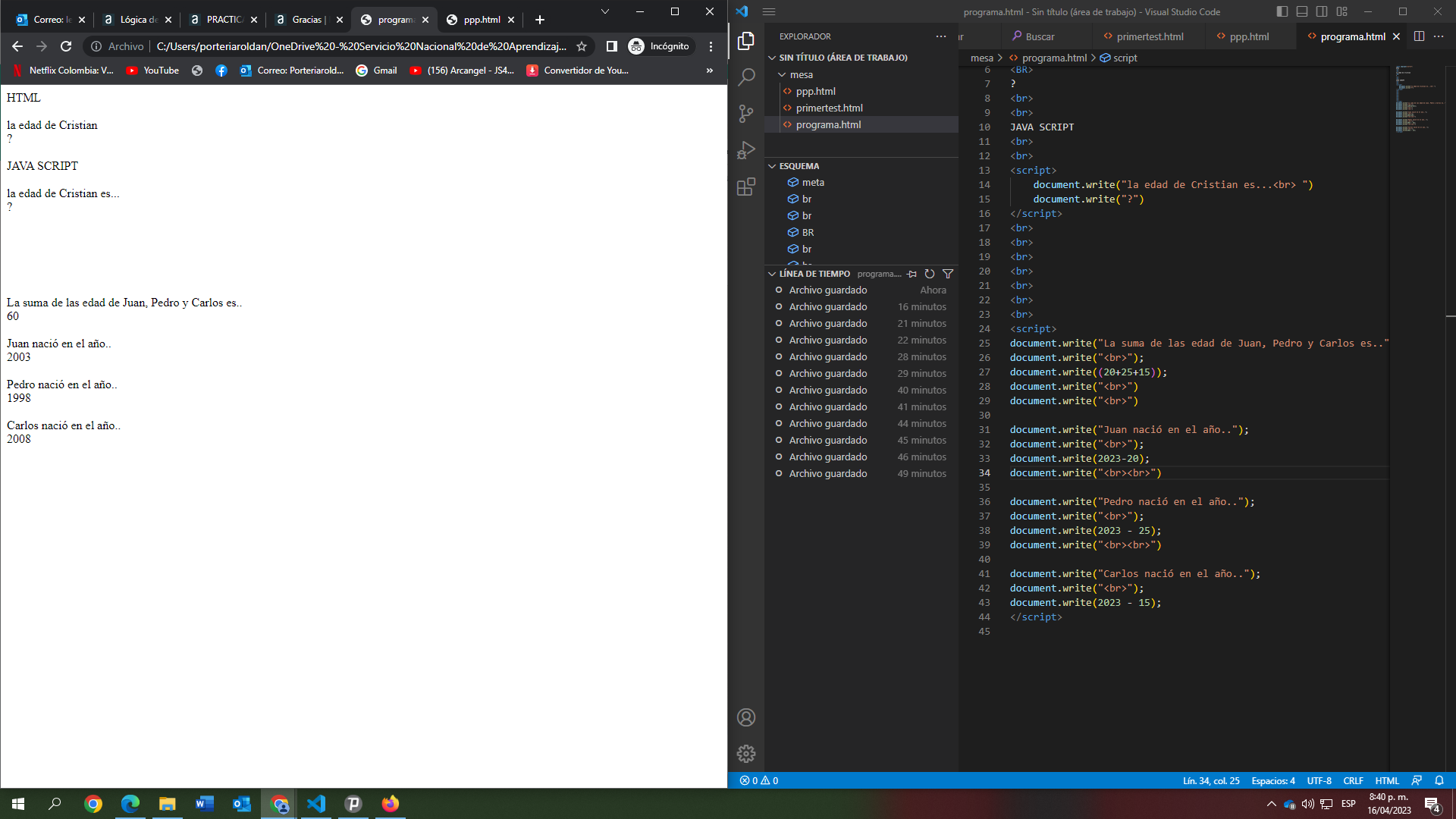Change indentation Espacios: 4 in status bar
This screenshot has height=819, width=1456.
[x=1273, y=780]
